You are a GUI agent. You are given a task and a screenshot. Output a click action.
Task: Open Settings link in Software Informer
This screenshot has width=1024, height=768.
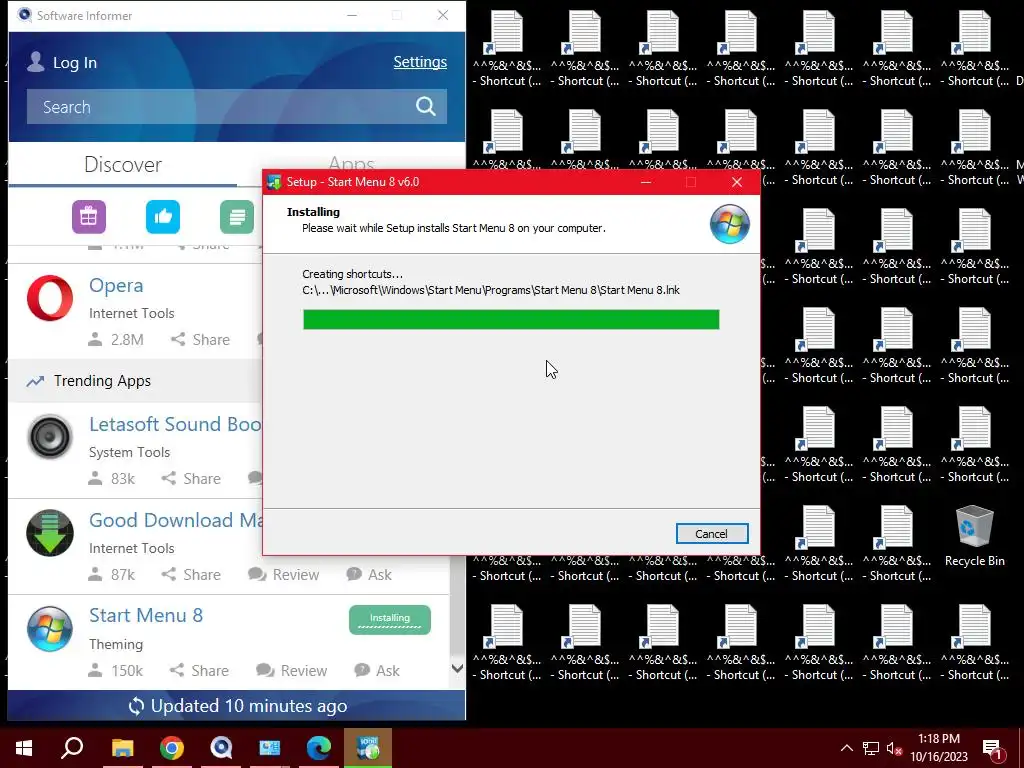420,62
